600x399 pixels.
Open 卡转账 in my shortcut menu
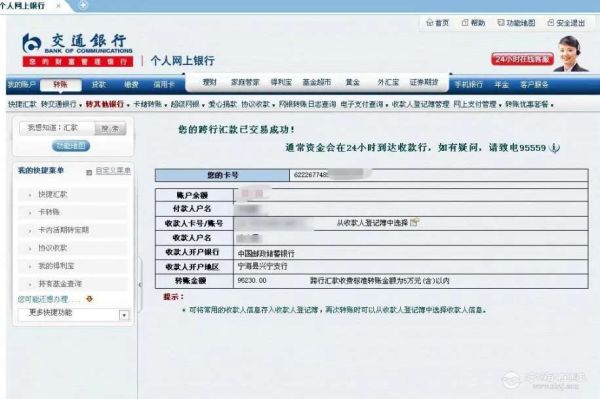pyautogui.click(x=49, y=212)
